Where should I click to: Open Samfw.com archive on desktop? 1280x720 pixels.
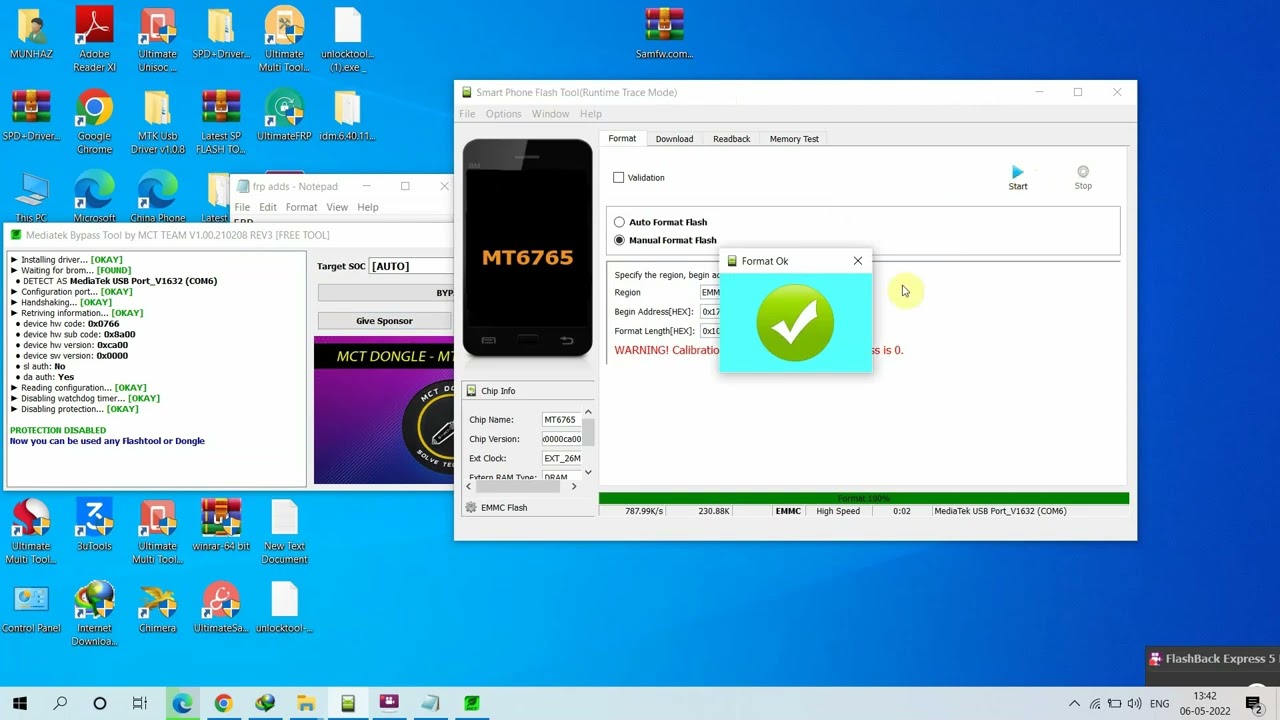pyautogui.click(x=664, y=33)
